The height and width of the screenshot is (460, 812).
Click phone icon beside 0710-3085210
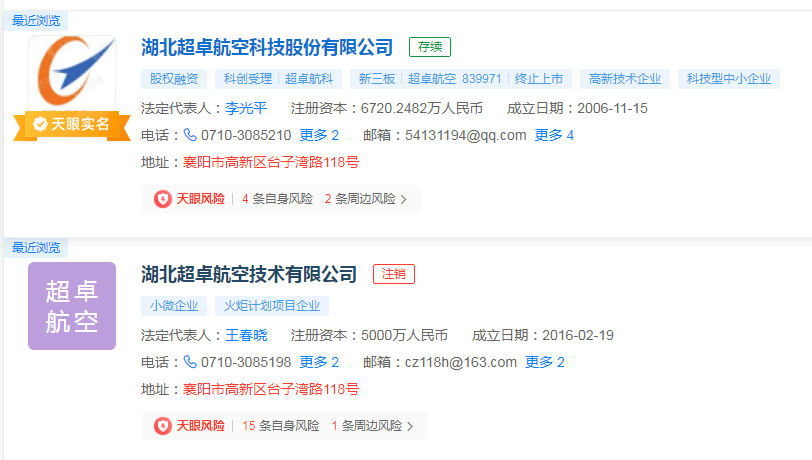point(190,135)
